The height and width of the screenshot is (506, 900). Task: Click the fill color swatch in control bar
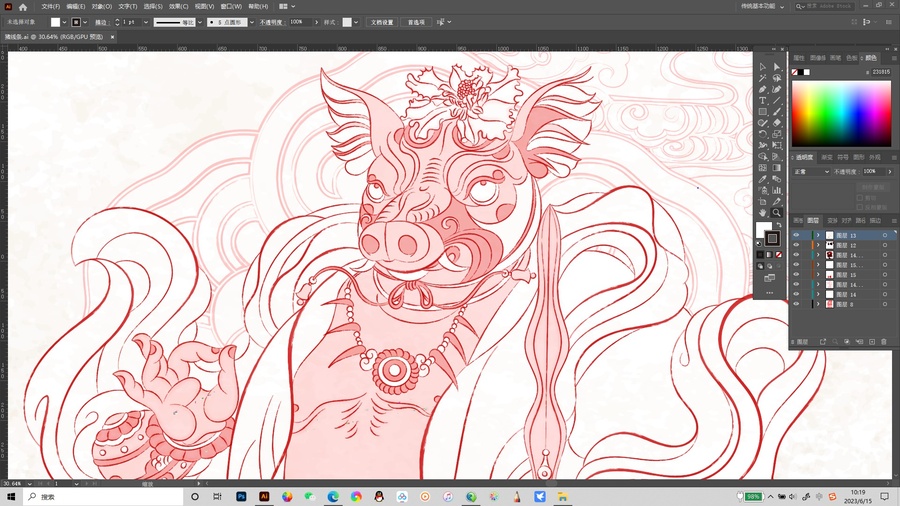pos(55,22)
